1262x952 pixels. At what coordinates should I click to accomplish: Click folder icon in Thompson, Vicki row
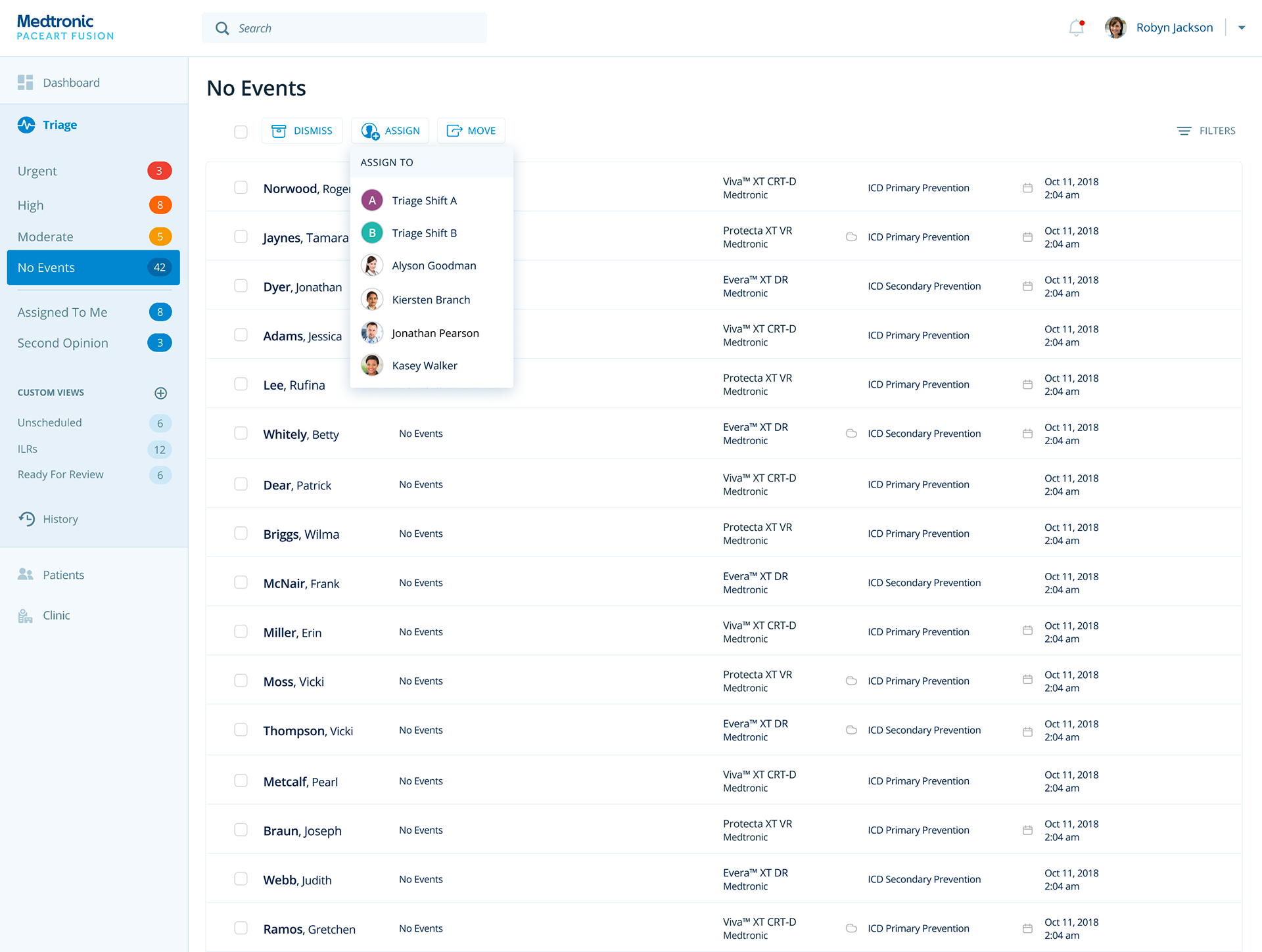pyautogui.click(x=851, y=730)
